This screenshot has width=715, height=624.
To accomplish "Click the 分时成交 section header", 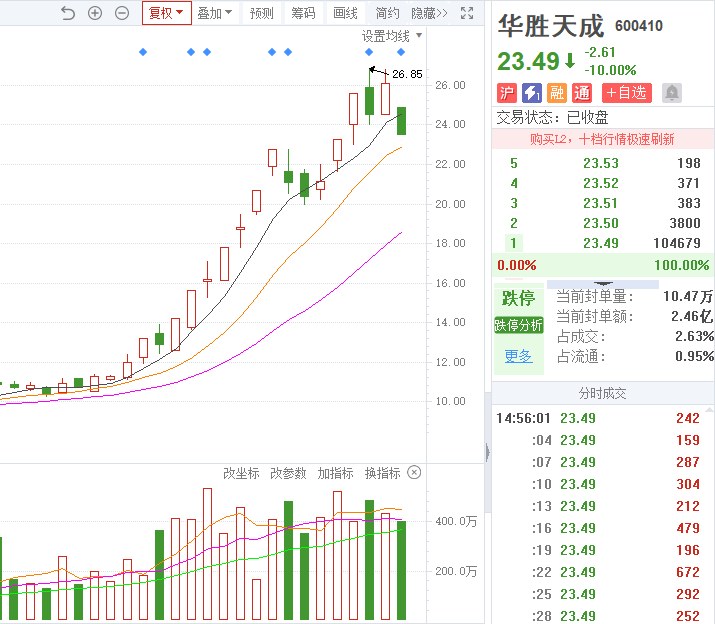I will pyautogui.click(x=603, y=393).
